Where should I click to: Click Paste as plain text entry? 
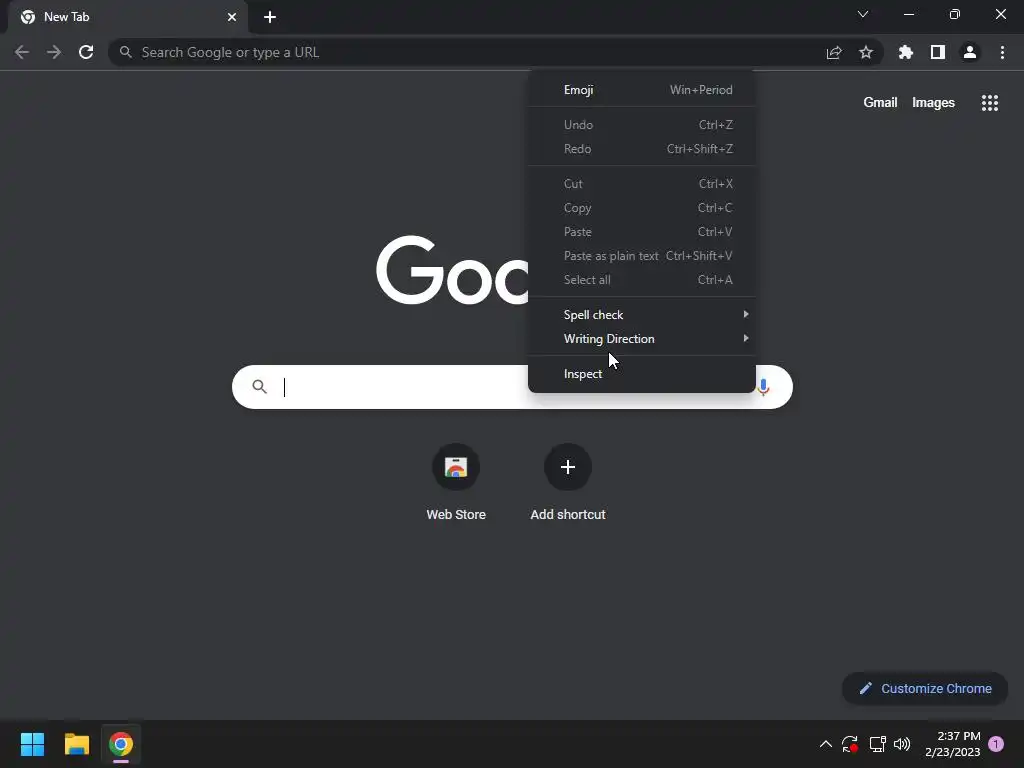tap(641, 256)
